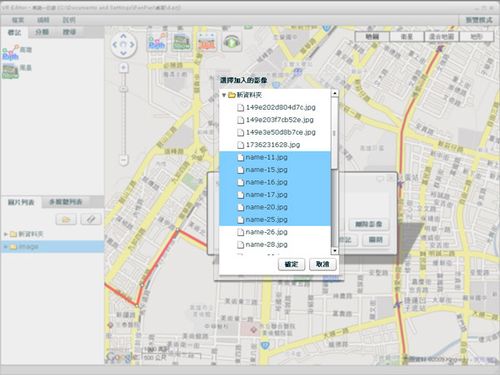Image resolution: width=500 pixels, height=375 pixels.
Task: Select file 1736231628.jpg
Action: [x=275, y=145]
